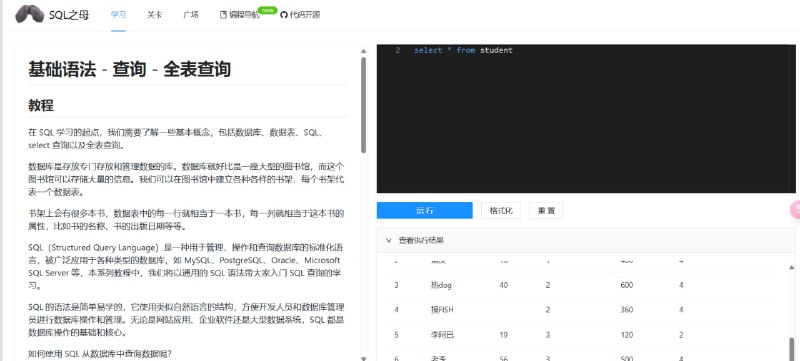Click the results table scrollbar thumb
This screenshot has width=800, height=361.
click(x=791, y=349)
